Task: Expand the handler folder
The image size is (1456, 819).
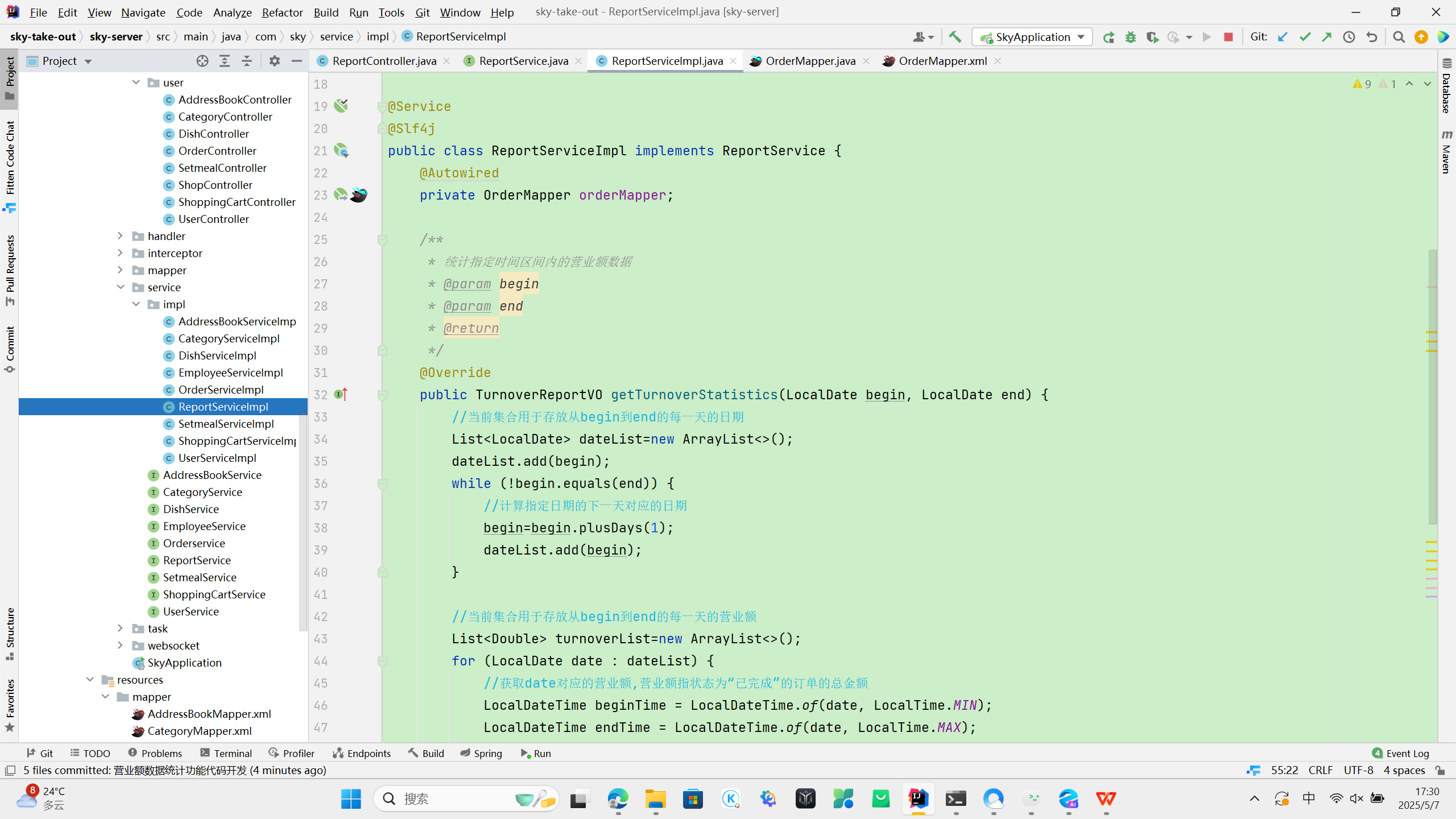Action: pos(120,235)
